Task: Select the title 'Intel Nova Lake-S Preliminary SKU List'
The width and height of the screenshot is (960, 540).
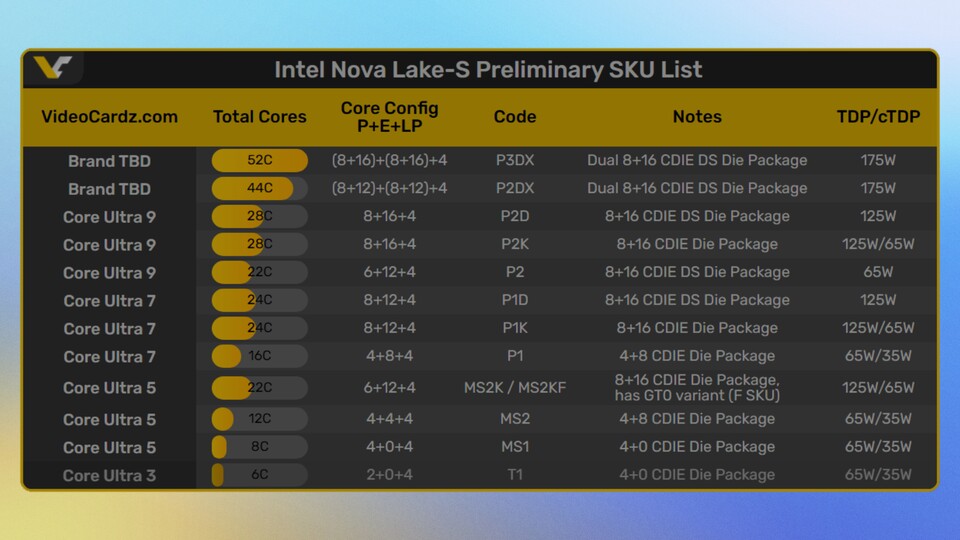Action: (488, 70)
